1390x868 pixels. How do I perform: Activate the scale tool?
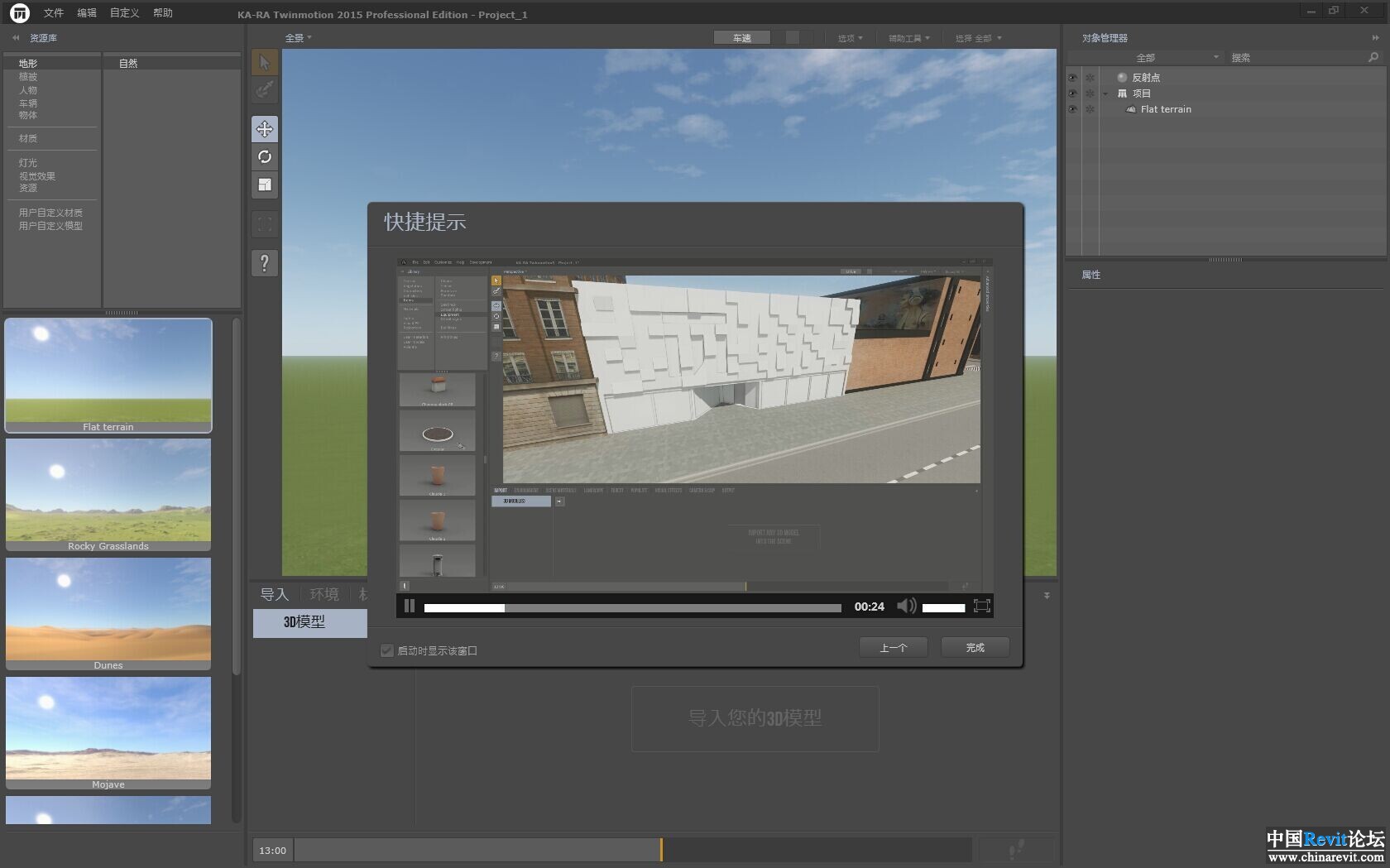pyautogui.click(x=265, y=185)
